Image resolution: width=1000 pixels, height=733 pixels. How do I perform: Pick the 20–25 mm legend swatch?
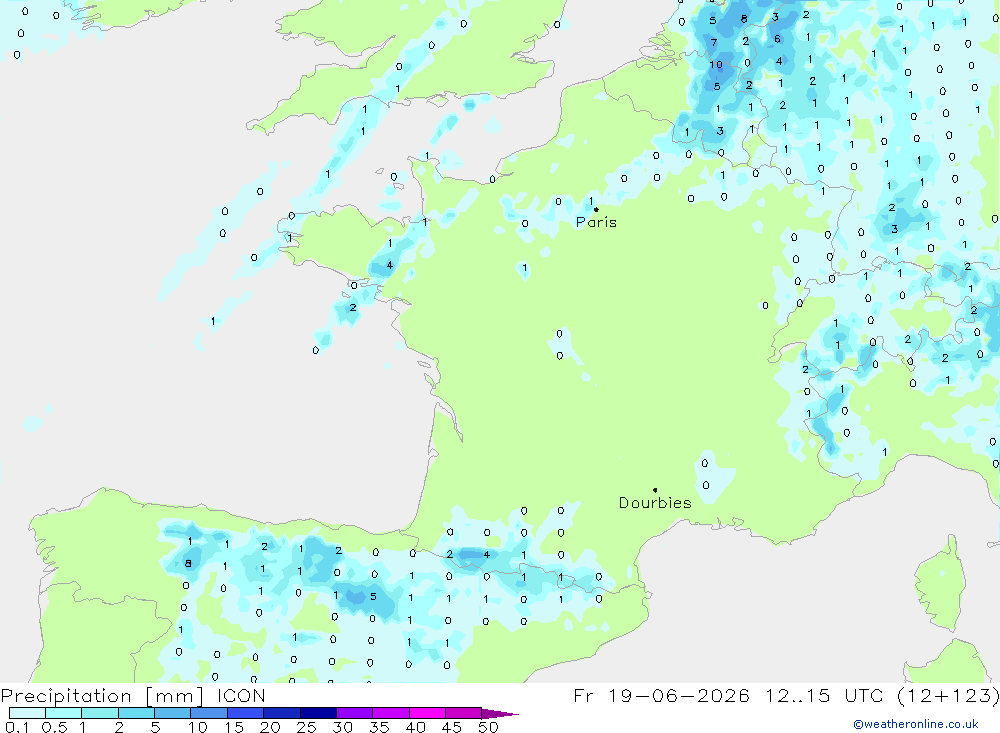282,713
